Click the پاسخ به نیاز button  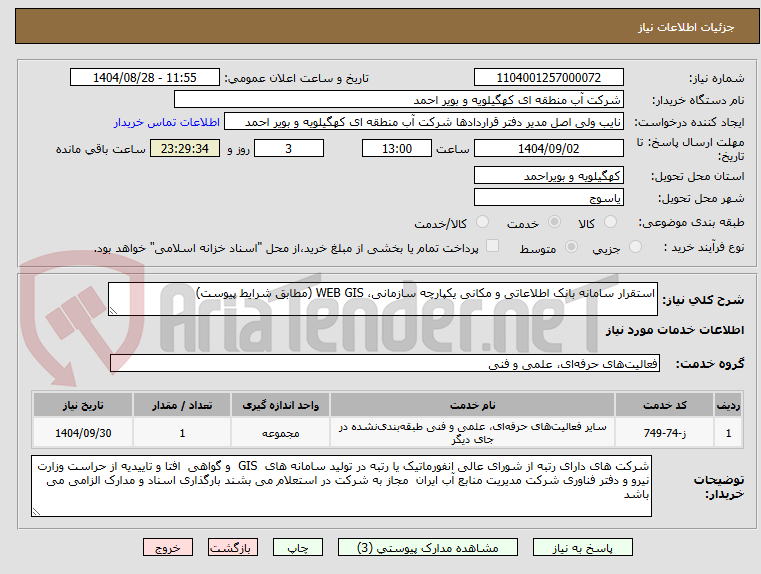point(582,547)
